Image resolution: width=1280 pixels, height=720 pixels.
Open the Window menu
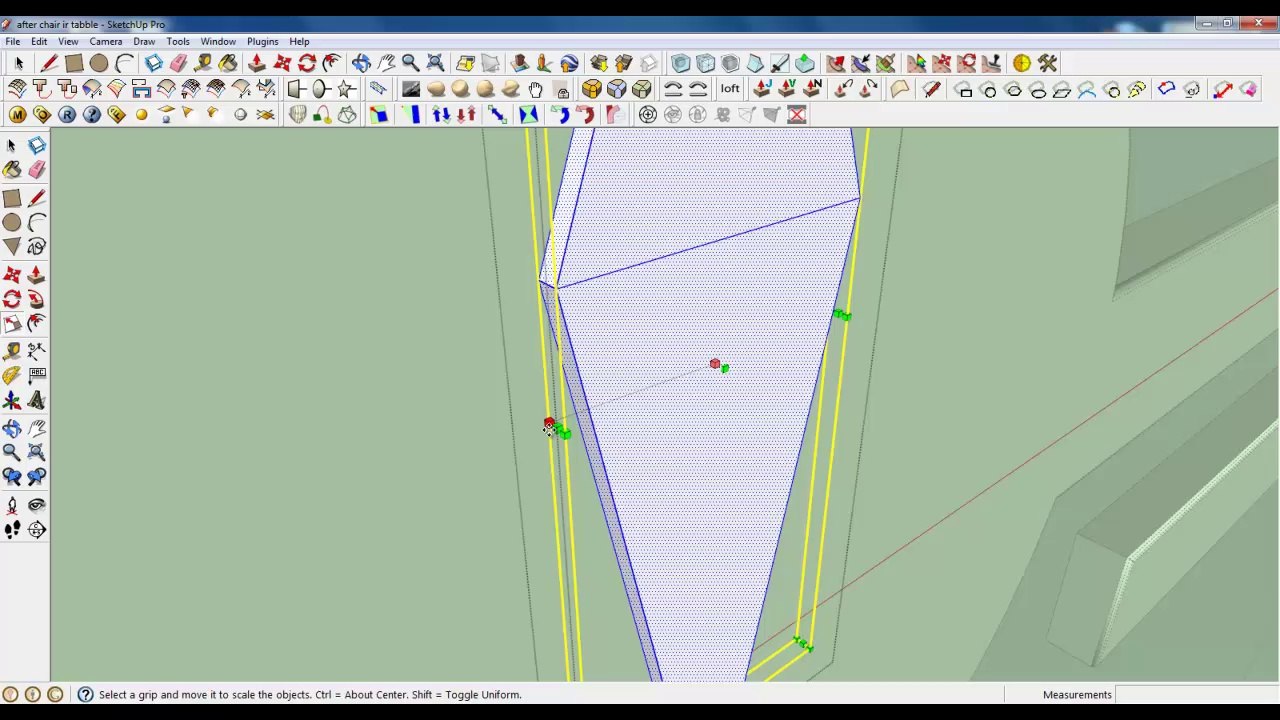pyautogui.click(x=218, y=42)
